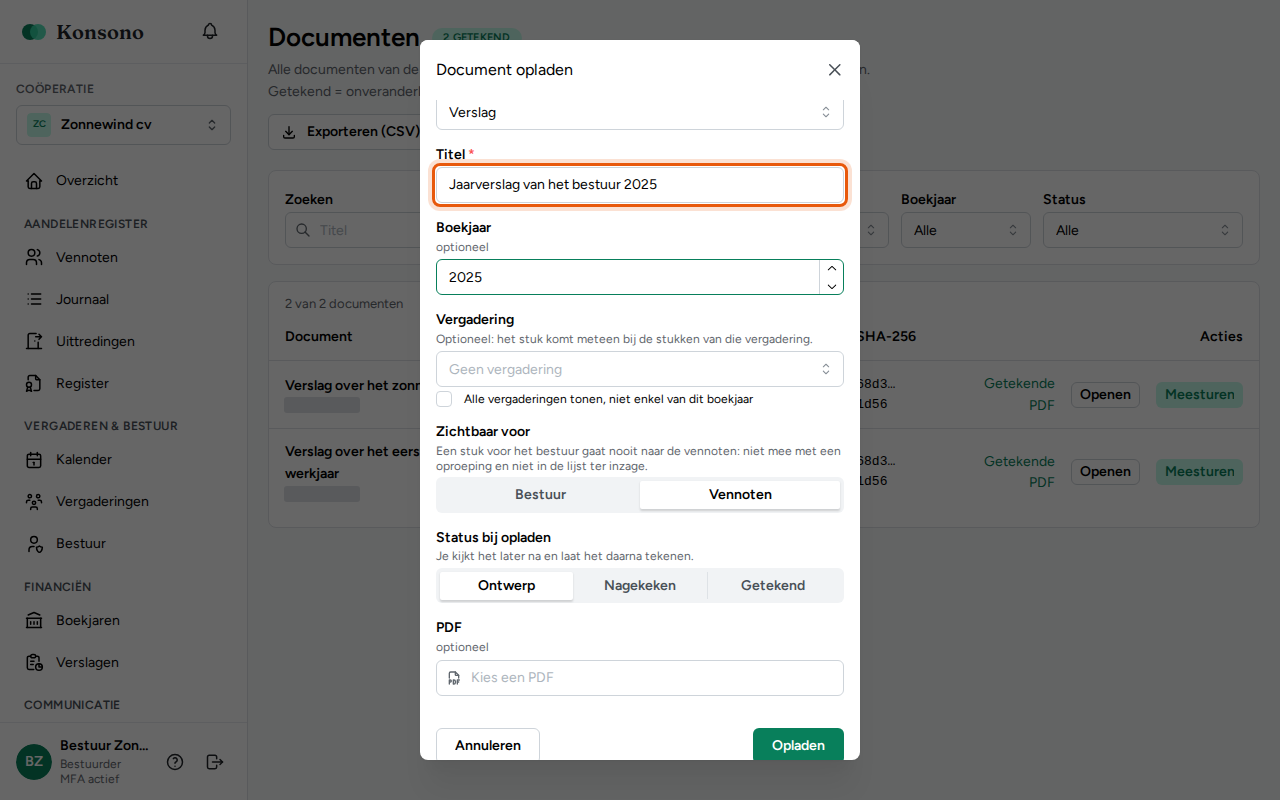1280x800 pixels.
Task: Choose Nagekeken upload status
Action: 640,586
